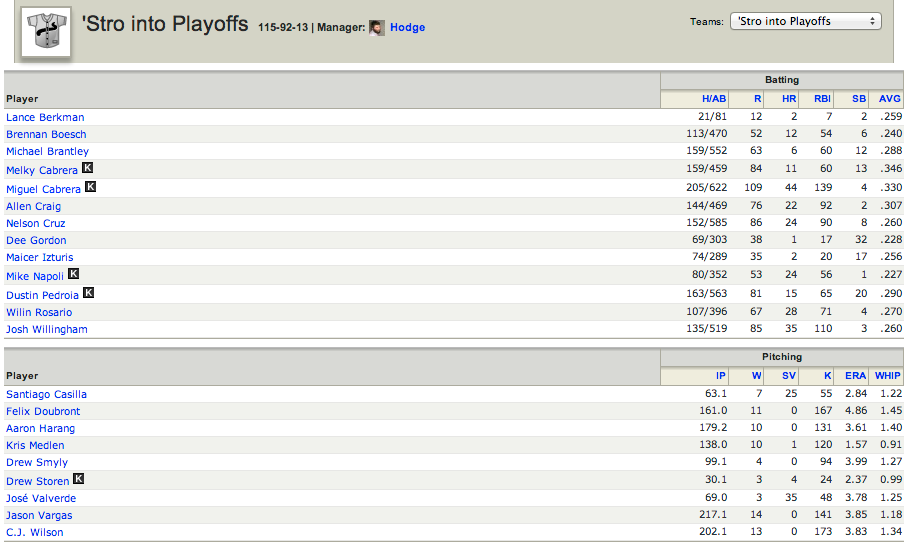Open Maicer Izturis player page
The height and width of the screenshot is (550, 913).
40,257
